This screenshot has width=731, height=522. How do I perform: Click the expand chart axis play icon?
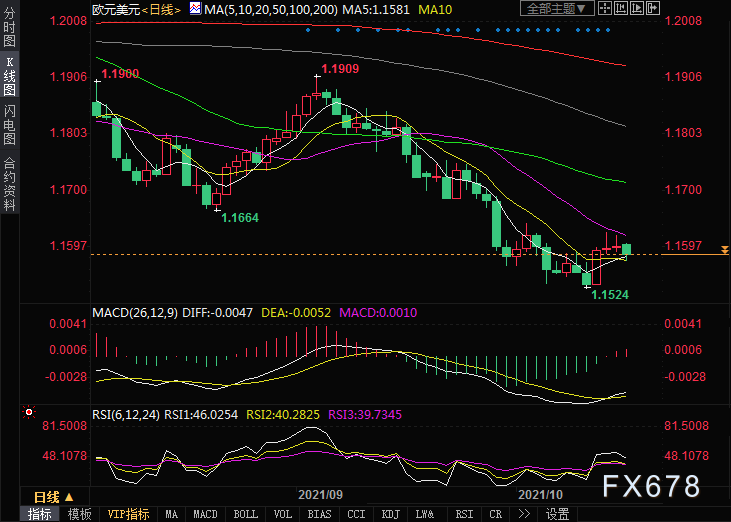pyautogui.click(x=637, y=8)
